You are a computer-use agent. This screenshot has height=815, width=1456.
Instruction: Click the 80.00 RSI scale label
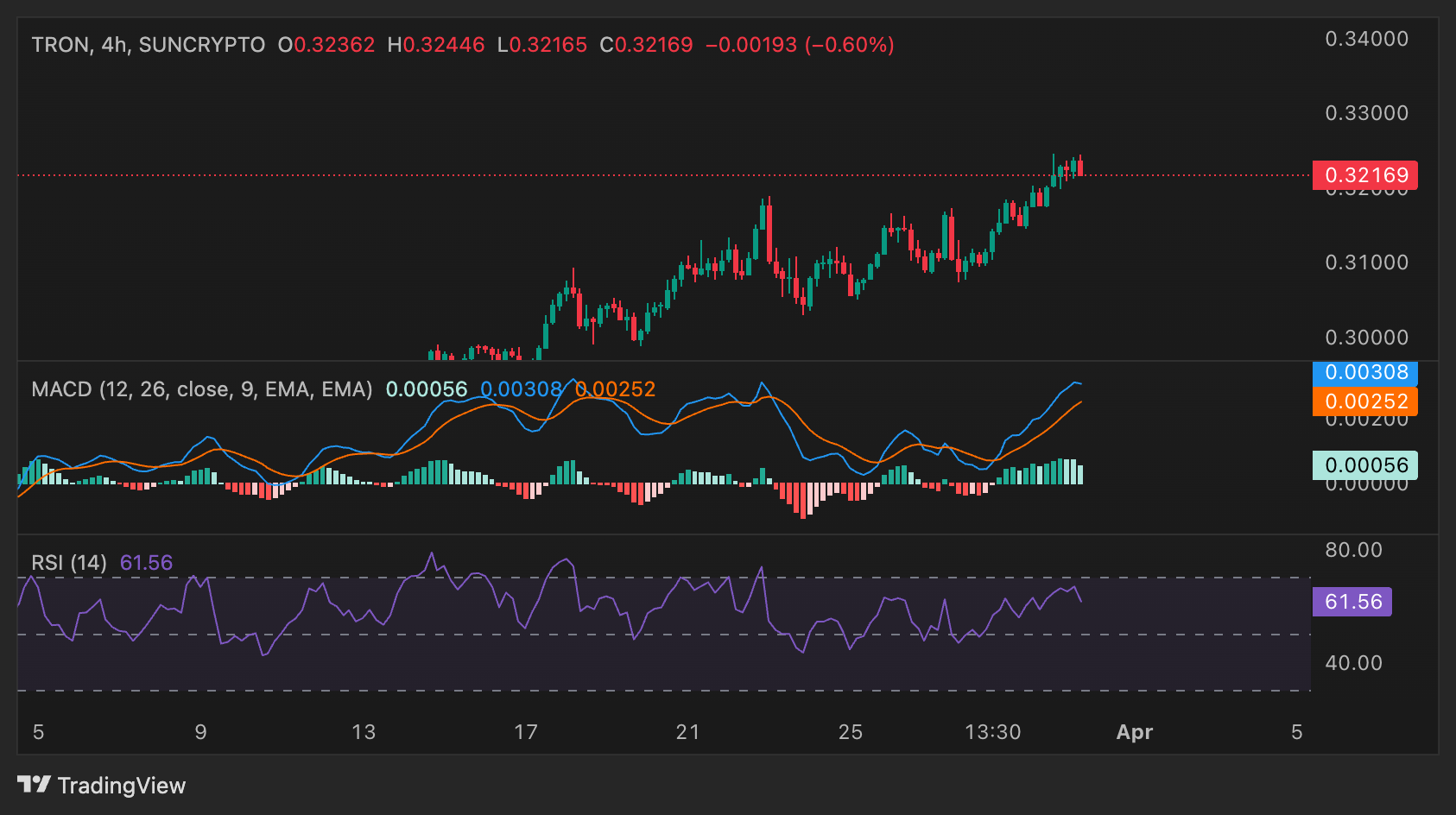1353,550
